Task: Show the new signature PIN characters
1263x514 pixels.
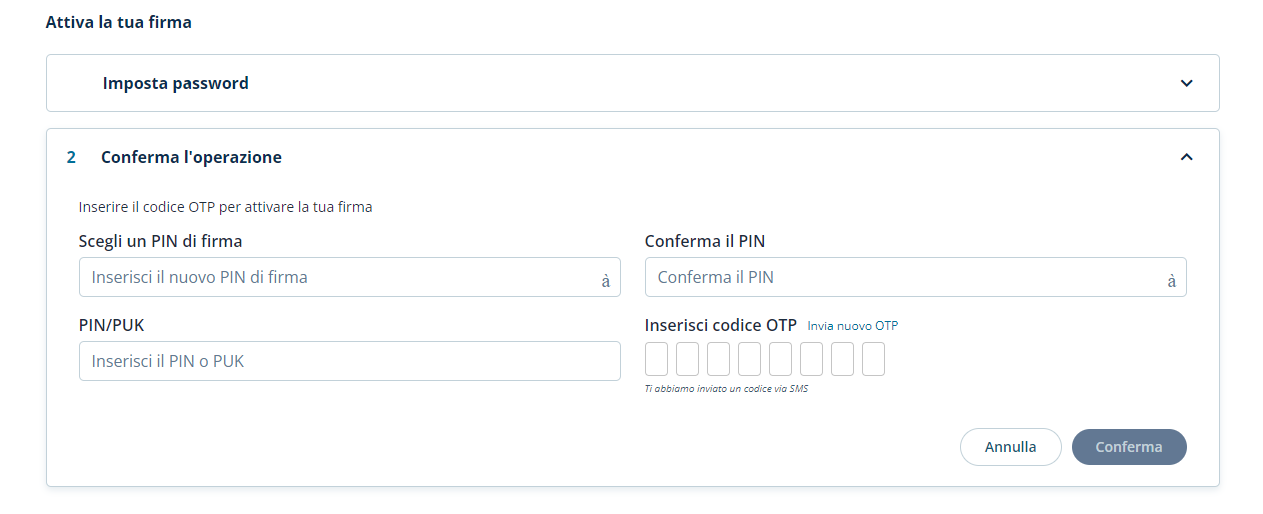Action: (605, 282)
